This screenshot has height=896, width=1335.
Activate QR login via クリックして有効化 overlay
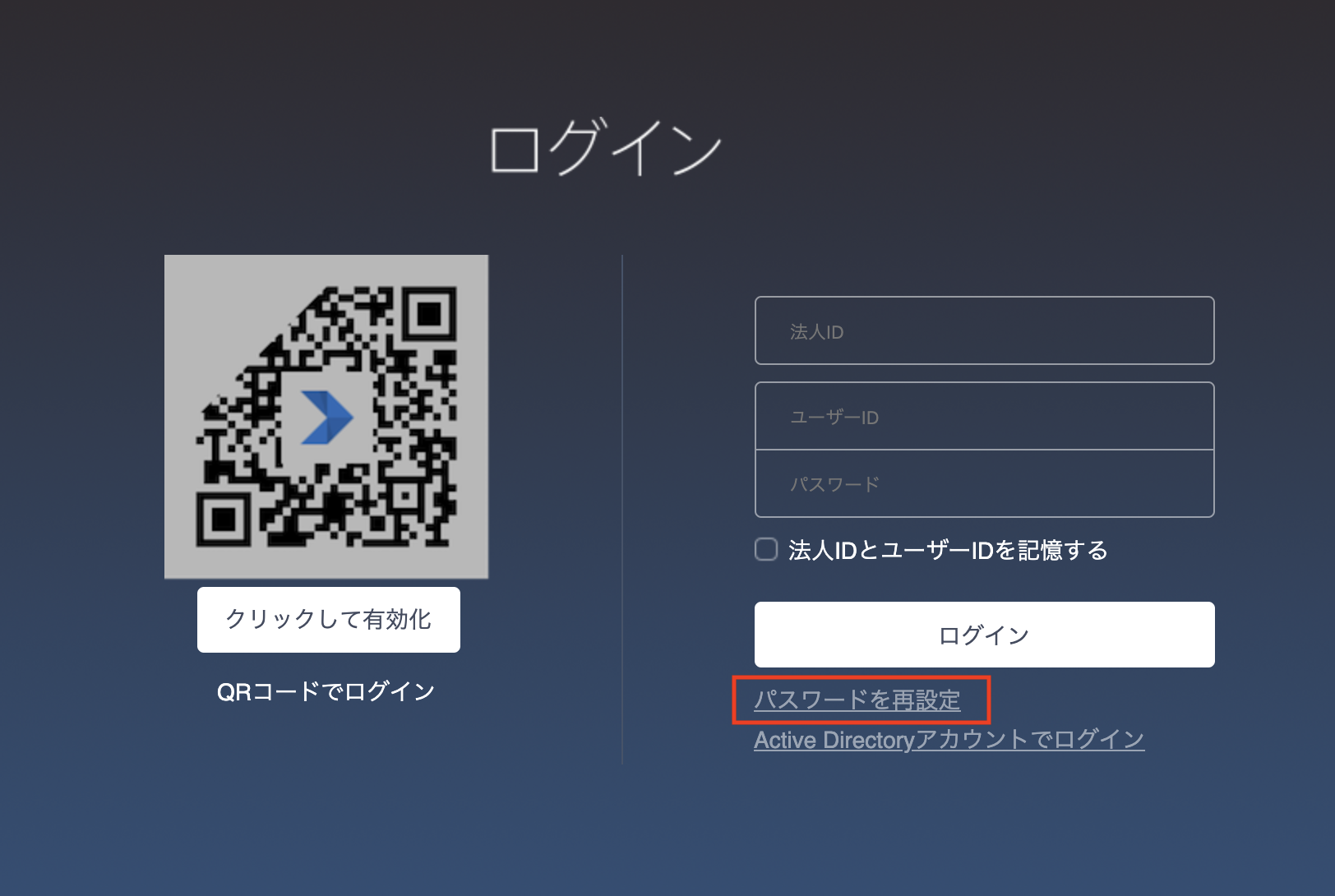tap(327, 620)
